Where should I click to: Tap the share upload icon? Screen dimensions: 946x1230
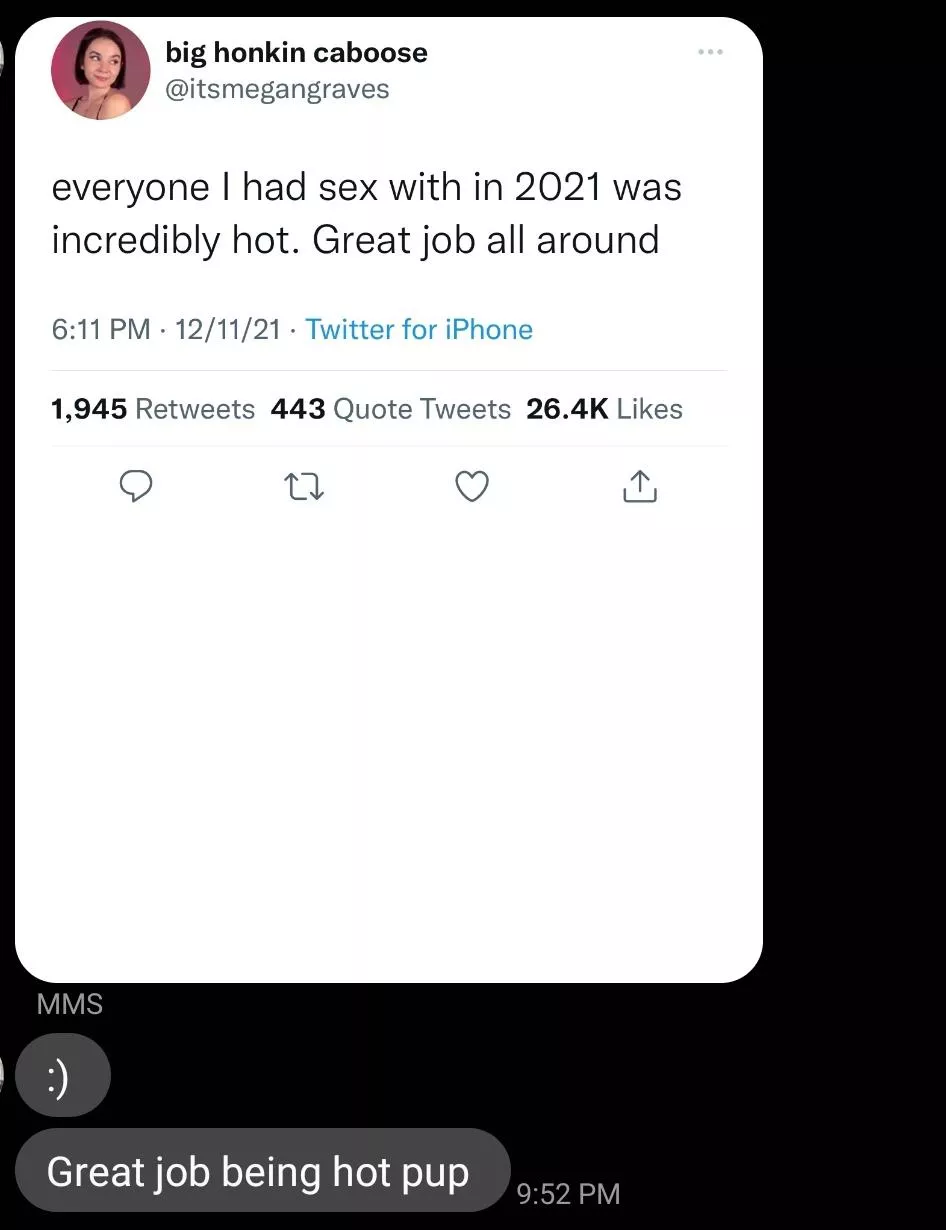(x=640, y=486)
